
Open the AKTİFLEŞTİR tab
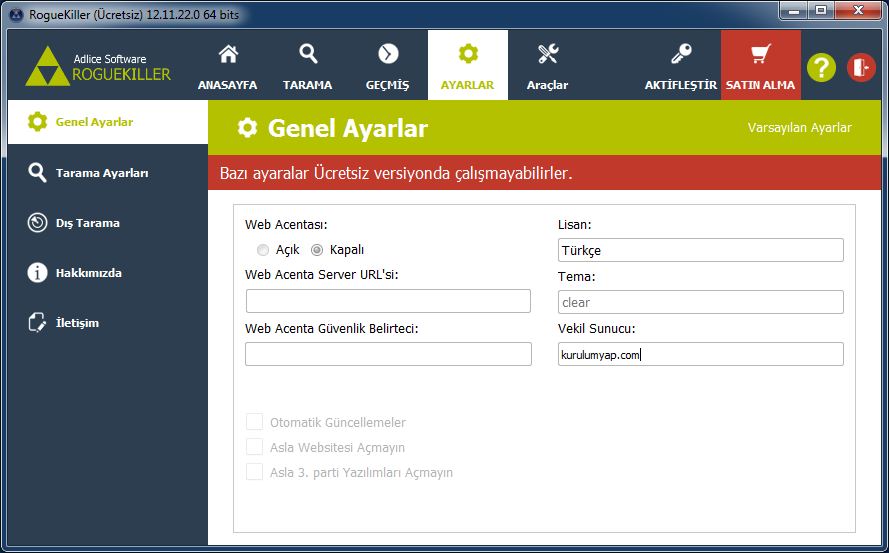[x=681, y=65]
